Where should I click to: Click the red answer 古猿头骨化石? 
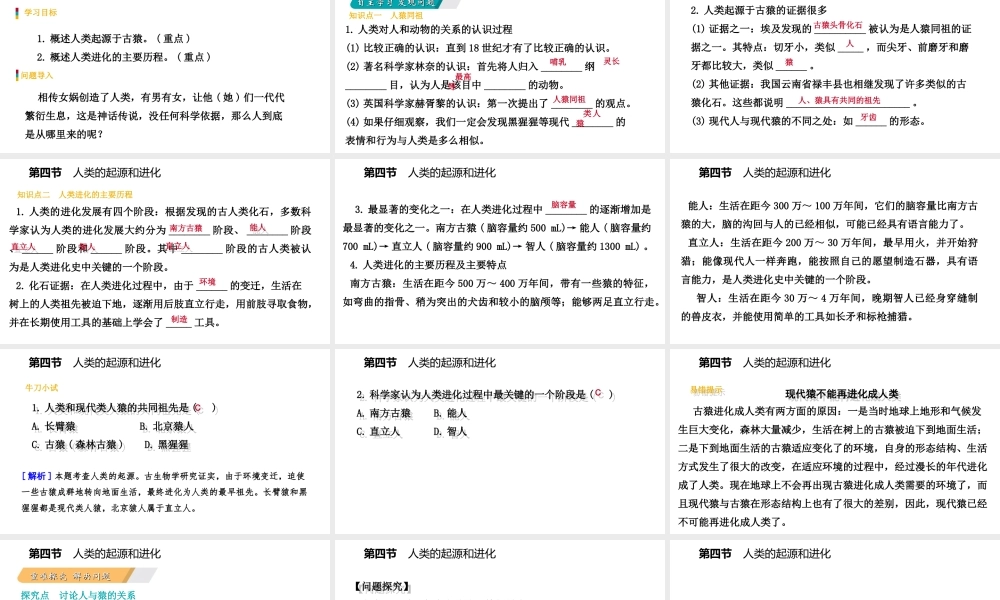(838, 25)
